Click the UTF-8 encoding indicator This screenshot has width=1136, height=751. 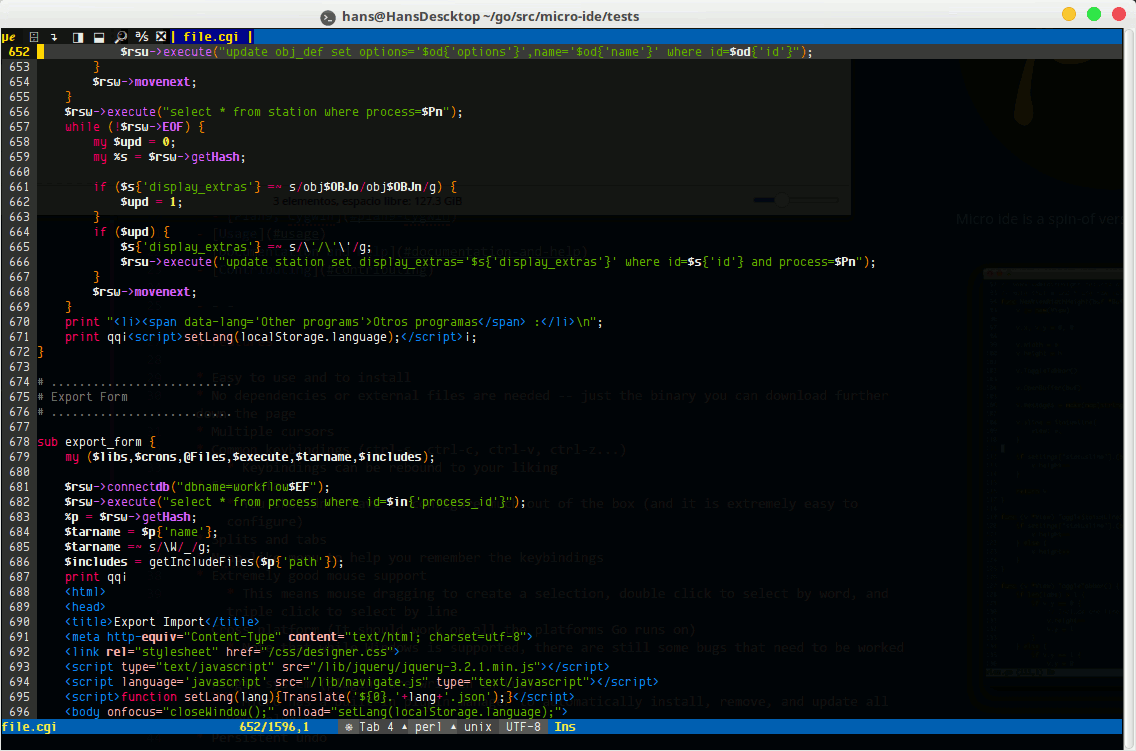[x=523, y=727]
